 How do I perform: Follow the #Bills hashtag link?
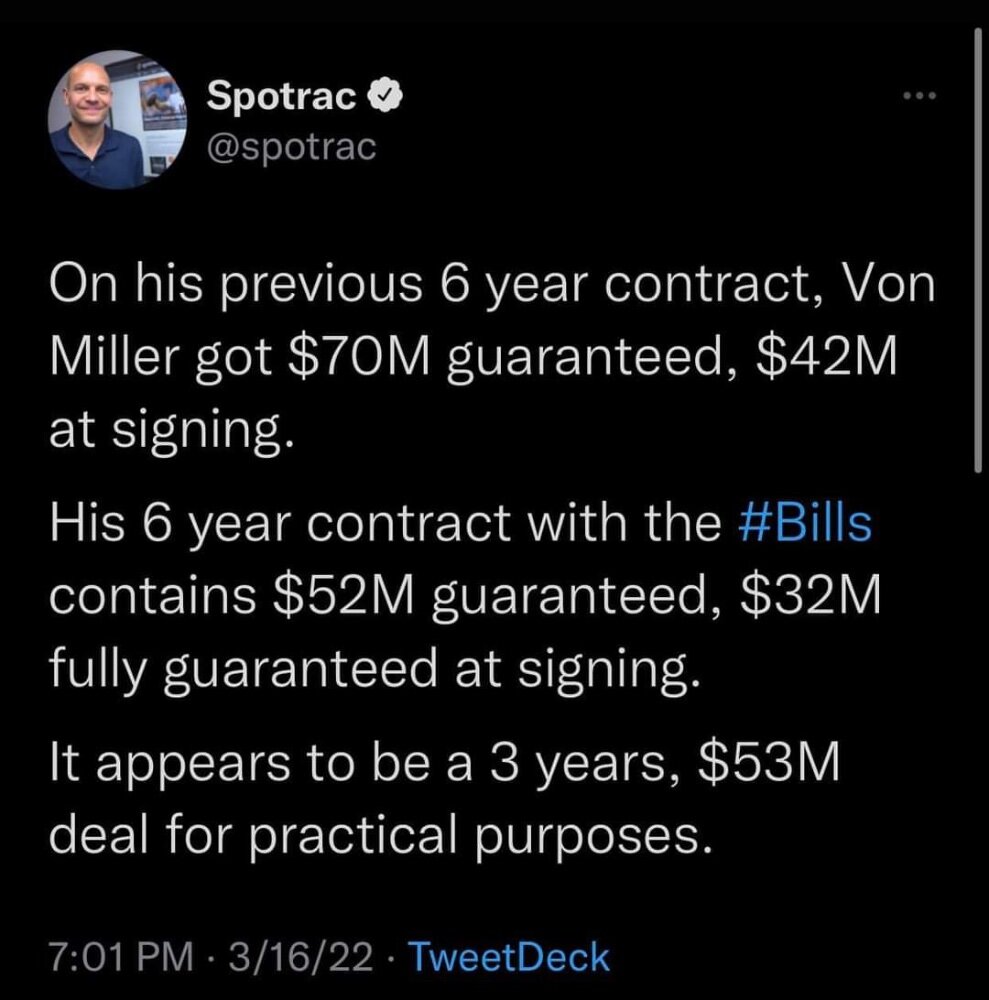tap(805, 523)
